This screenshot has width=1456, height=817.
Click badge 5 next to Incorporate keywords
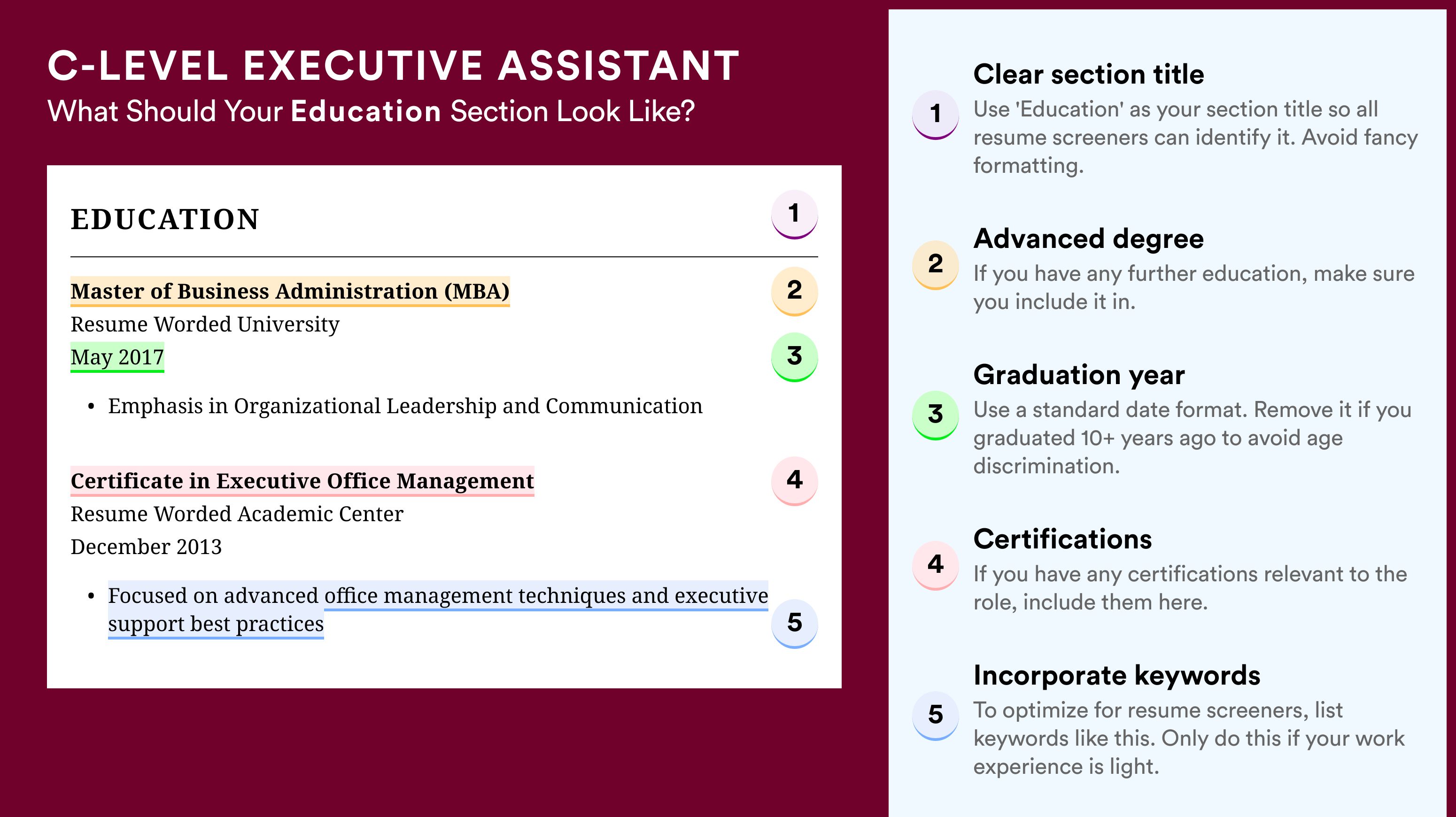936,716
